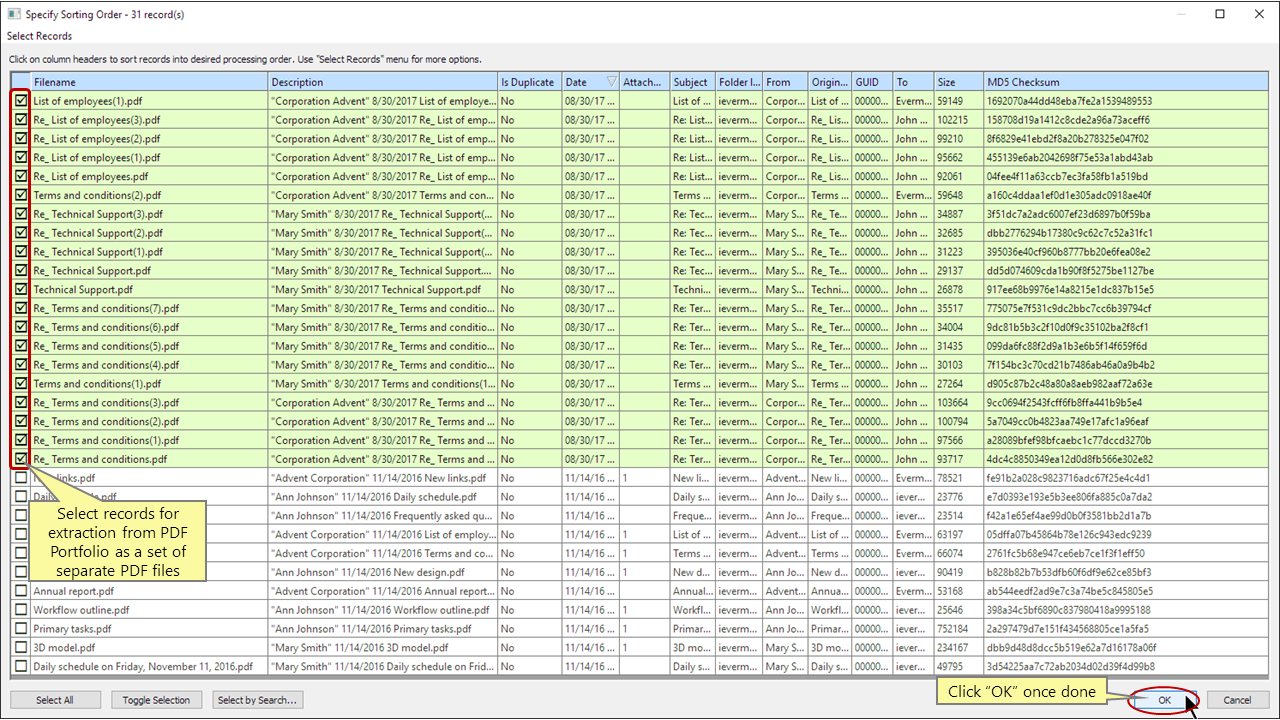
Task: Click the Toggle Selection button
Action: click(x=156, y=700)
